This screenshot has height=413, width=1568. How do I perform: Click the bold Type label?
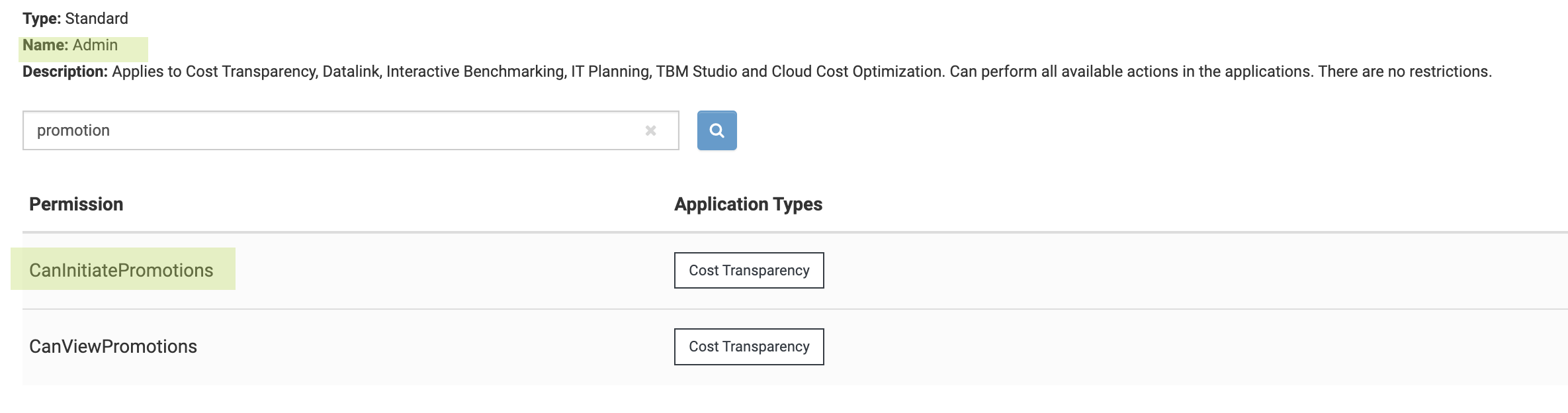tap(42, 19)
